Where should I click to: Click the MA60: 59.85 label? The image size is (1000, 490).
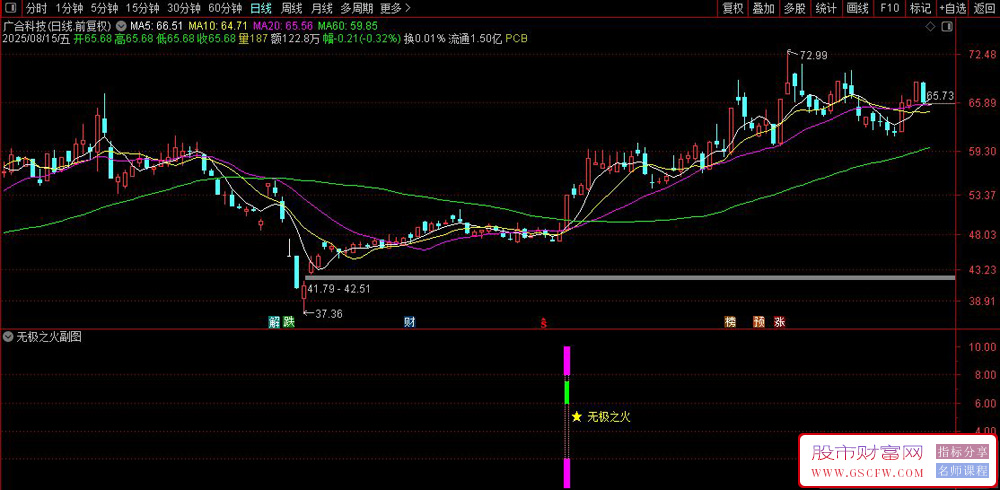pyautogui.click(x=348, y=27)
